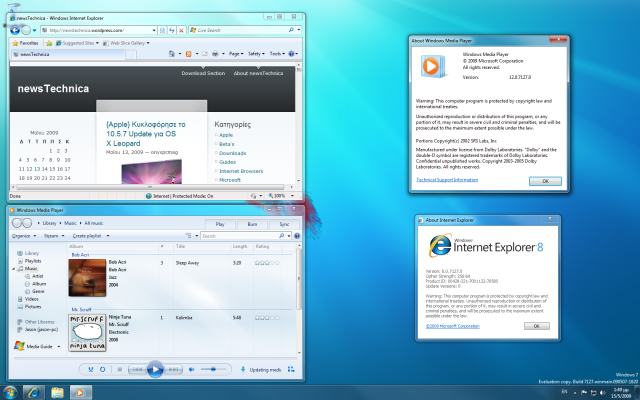Switch to the Burn tab
Screen dimensions: 640x400
pyautogui.click(x=252, y=224)
